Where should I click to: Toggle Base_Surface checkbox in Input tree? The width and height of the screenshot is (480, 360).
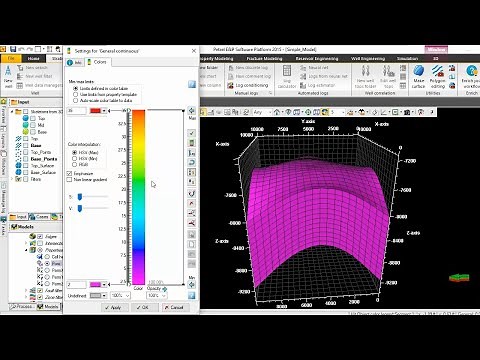(26, 172)
